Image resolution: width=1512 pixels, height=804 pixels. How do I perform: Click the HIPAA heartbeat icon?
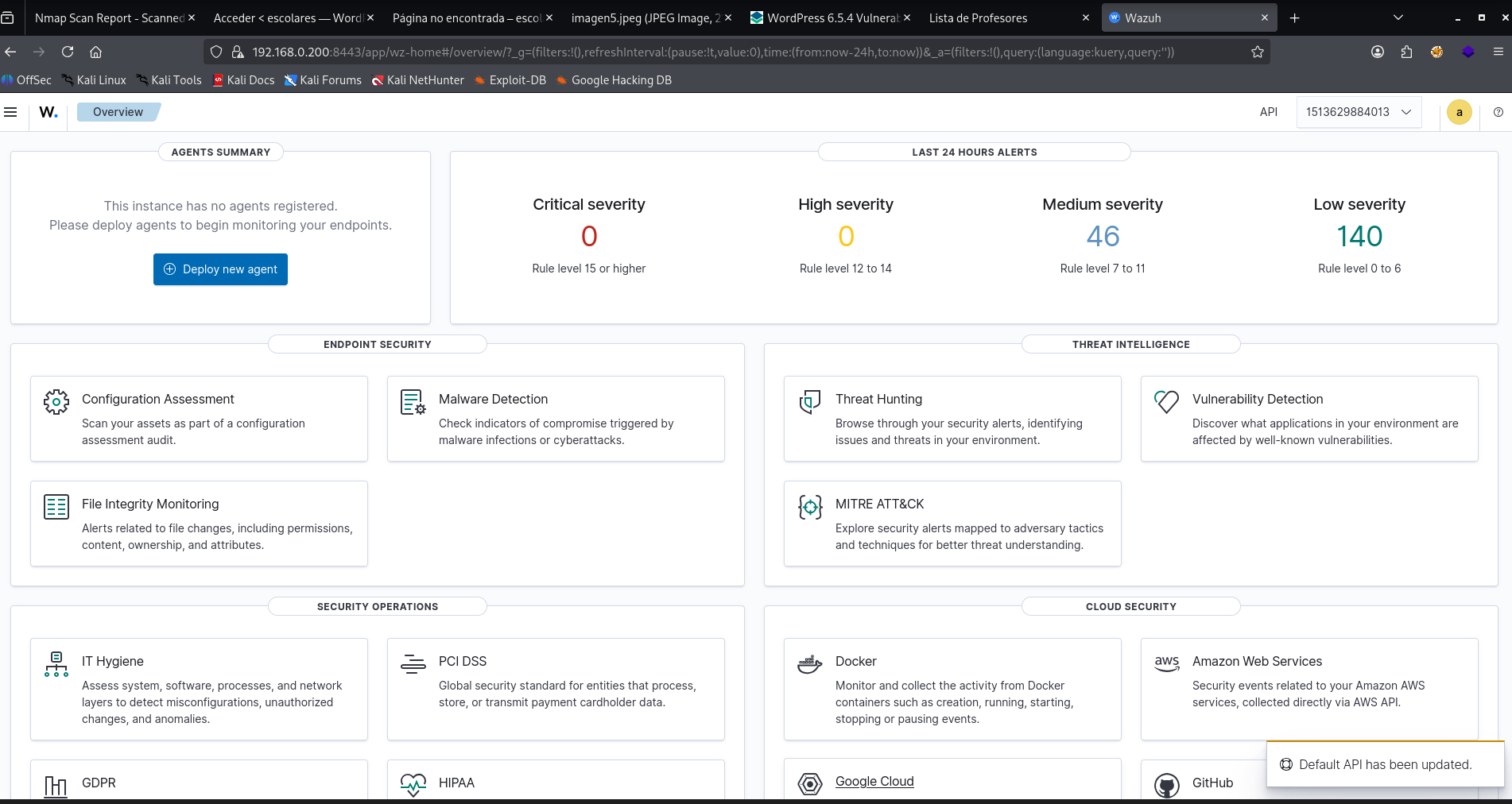pos(413,786)
